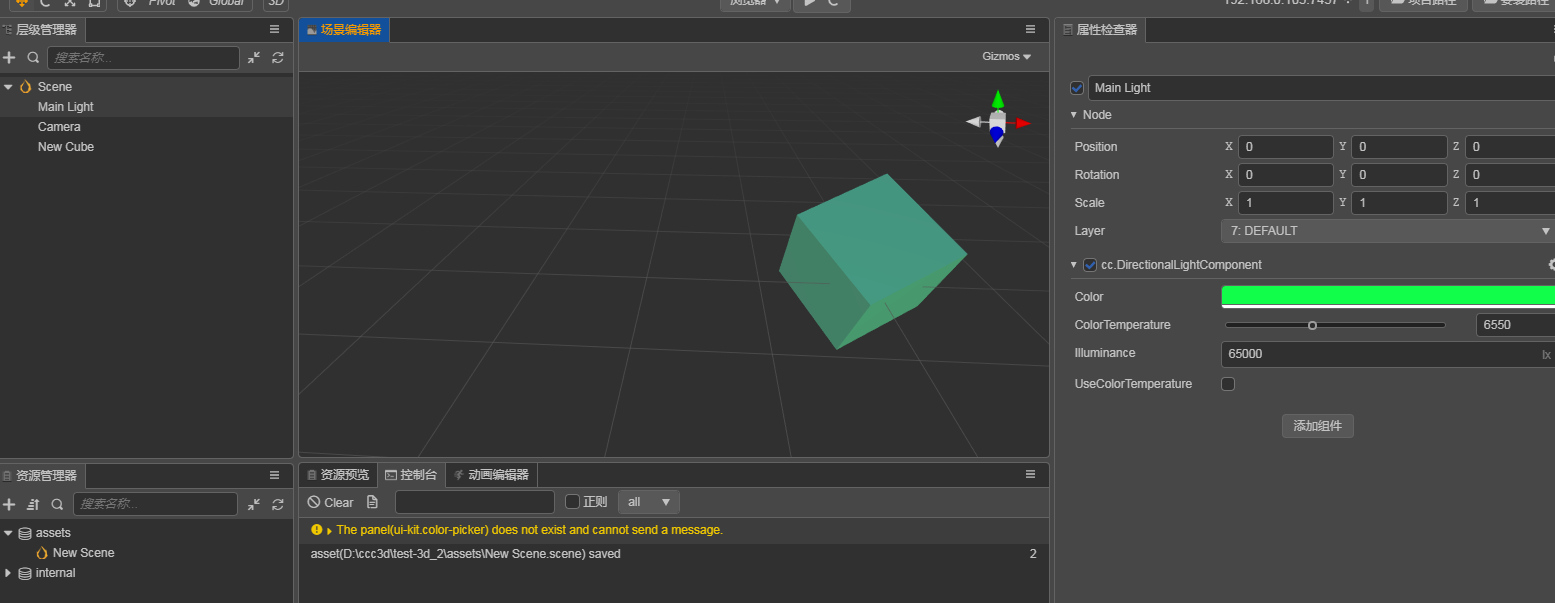This screenshot has height=603, width=1555.
Task: Open the scene editor panel menu
Action: (1031, 30)
